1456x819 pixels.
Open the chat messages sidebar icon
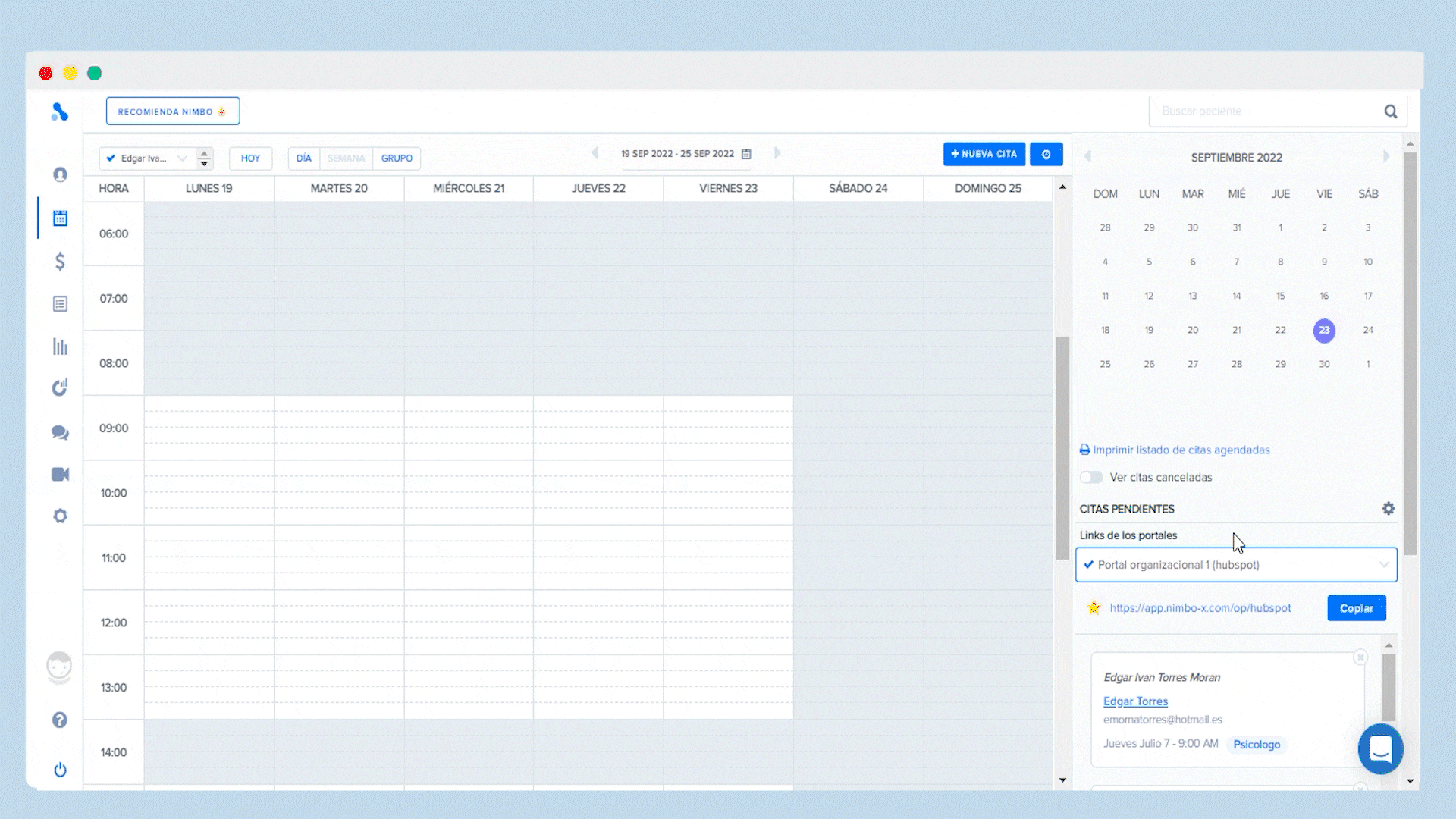tap(60, 432)
